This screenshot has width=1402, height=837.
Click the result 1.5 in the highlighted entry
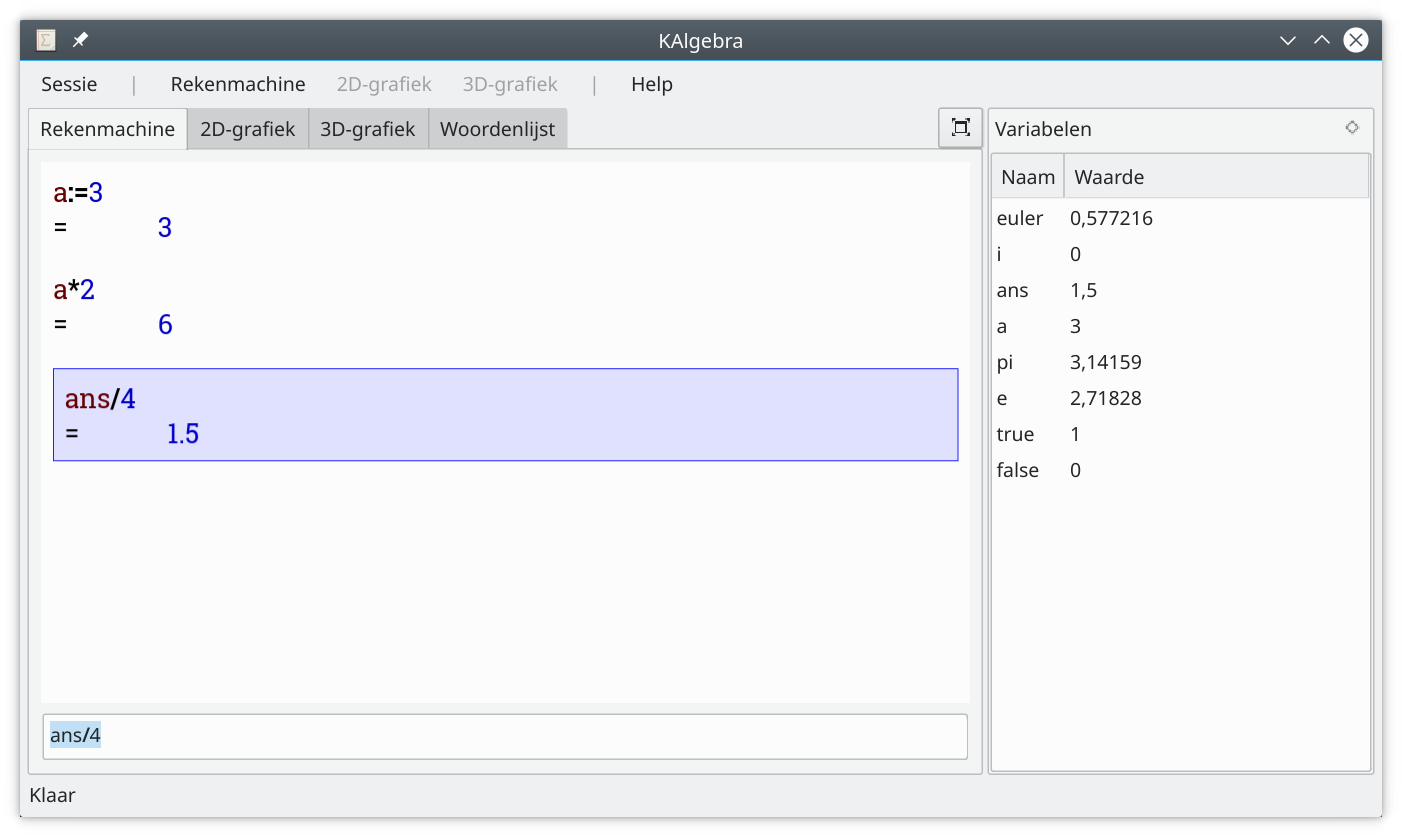[183, 433]
